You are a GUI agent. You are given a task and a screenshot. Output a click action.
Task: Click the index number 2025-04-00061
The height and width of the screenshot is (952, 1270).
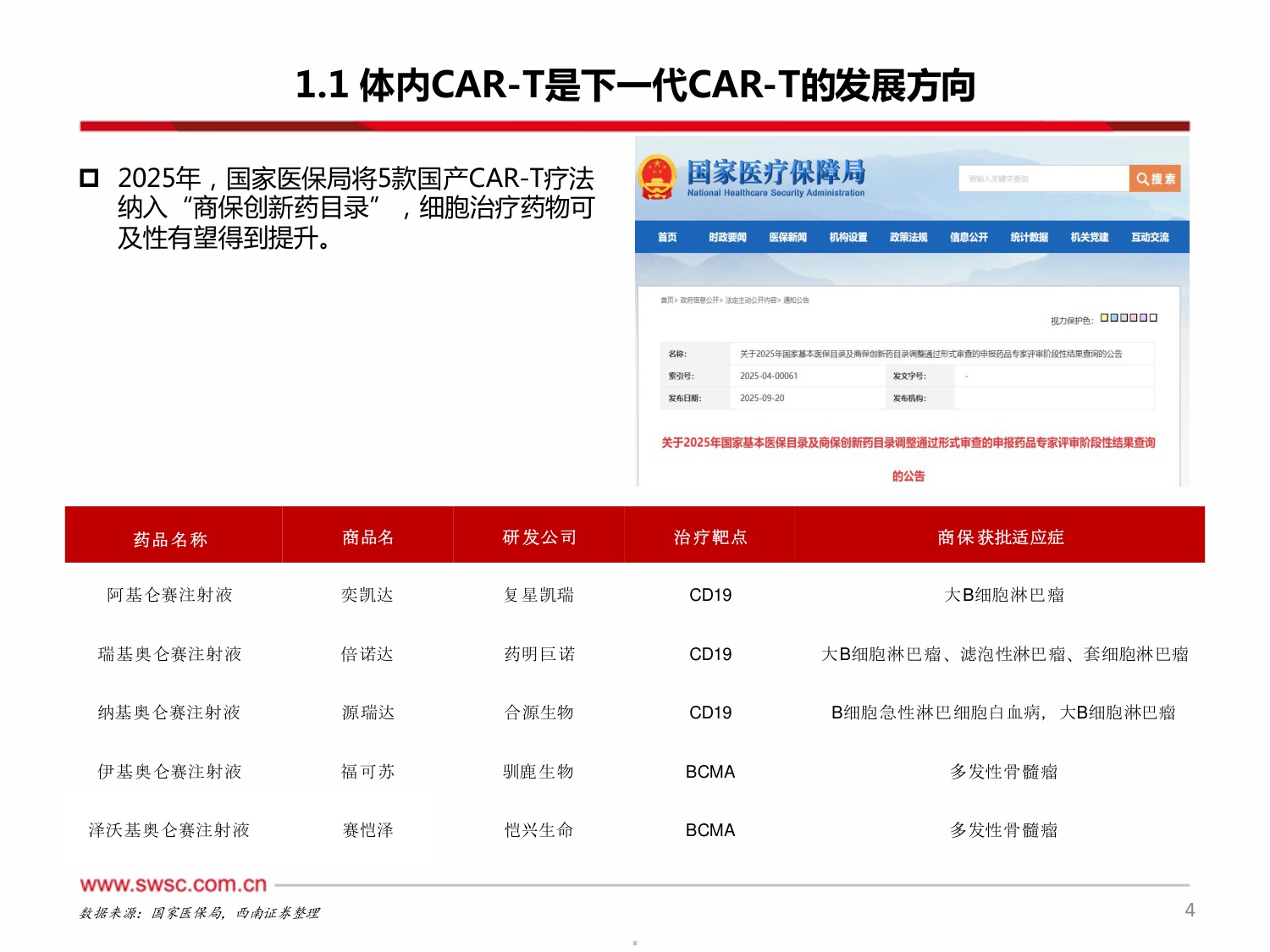[x=769, y=376]
